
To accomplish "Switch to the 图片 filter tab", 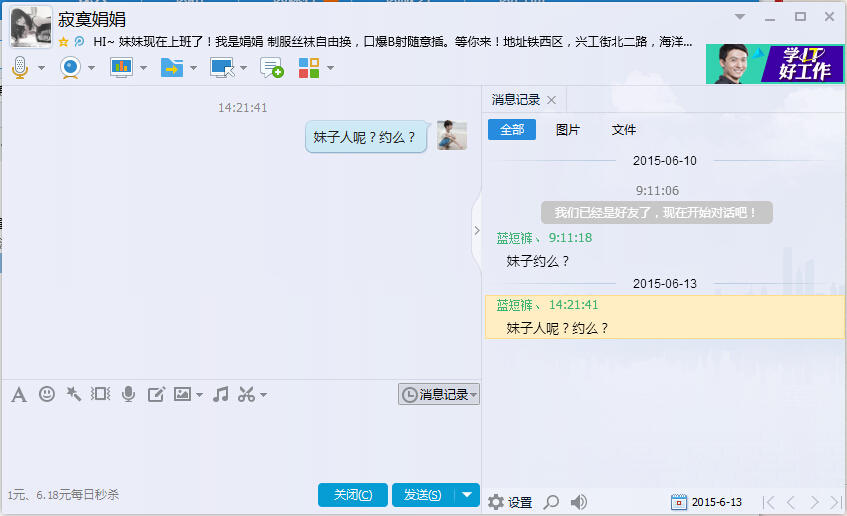I will (568, 130).
